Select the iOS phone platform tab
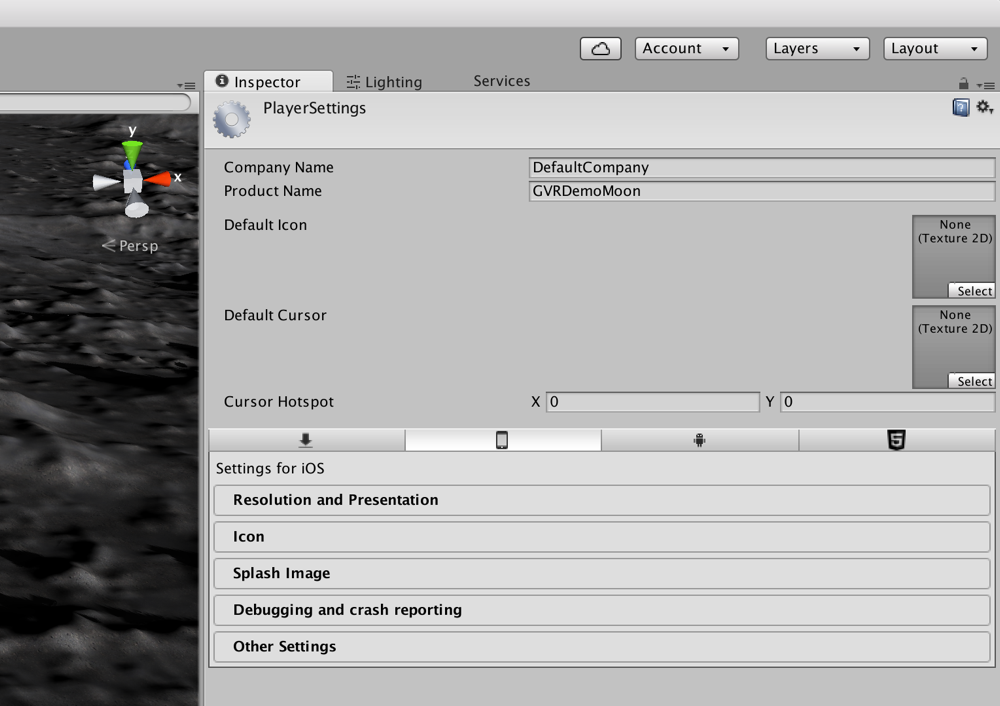 click(503, 440)
